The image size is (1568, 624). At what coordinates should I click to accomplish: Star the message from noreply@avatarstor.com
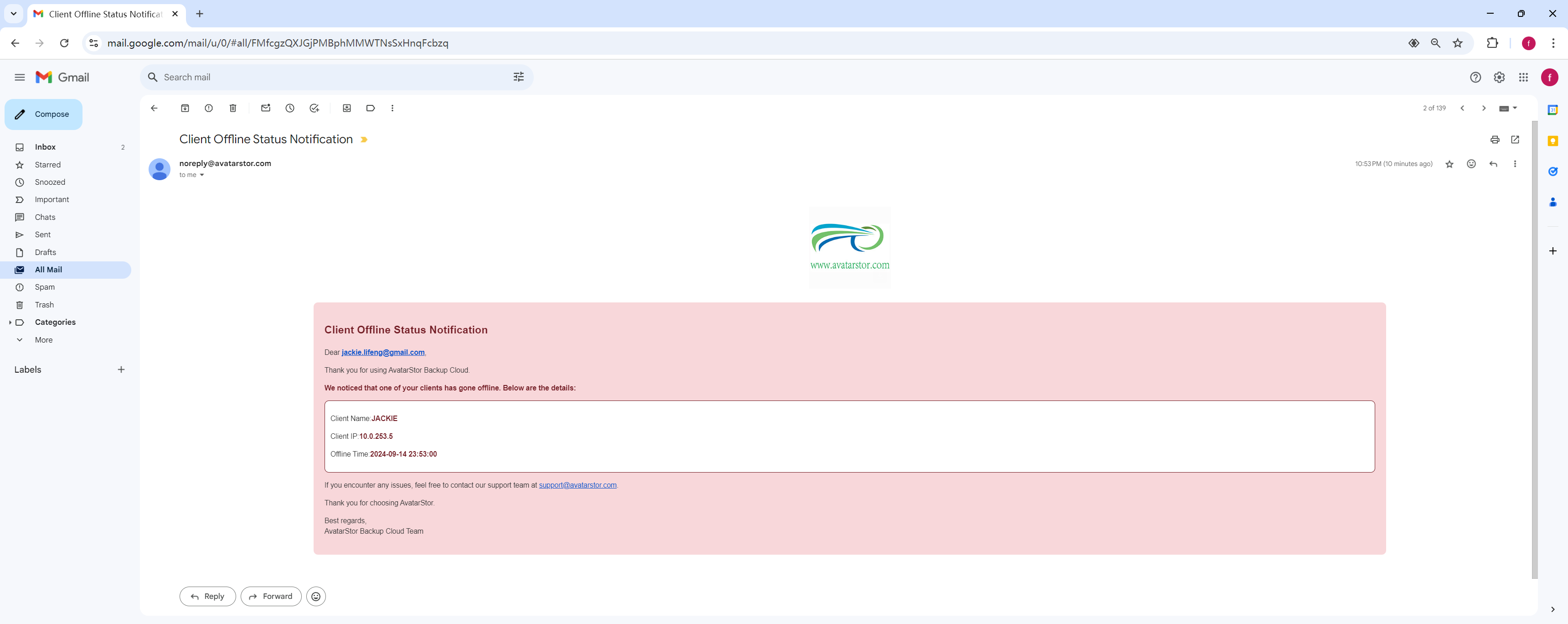coord(1449,164)
